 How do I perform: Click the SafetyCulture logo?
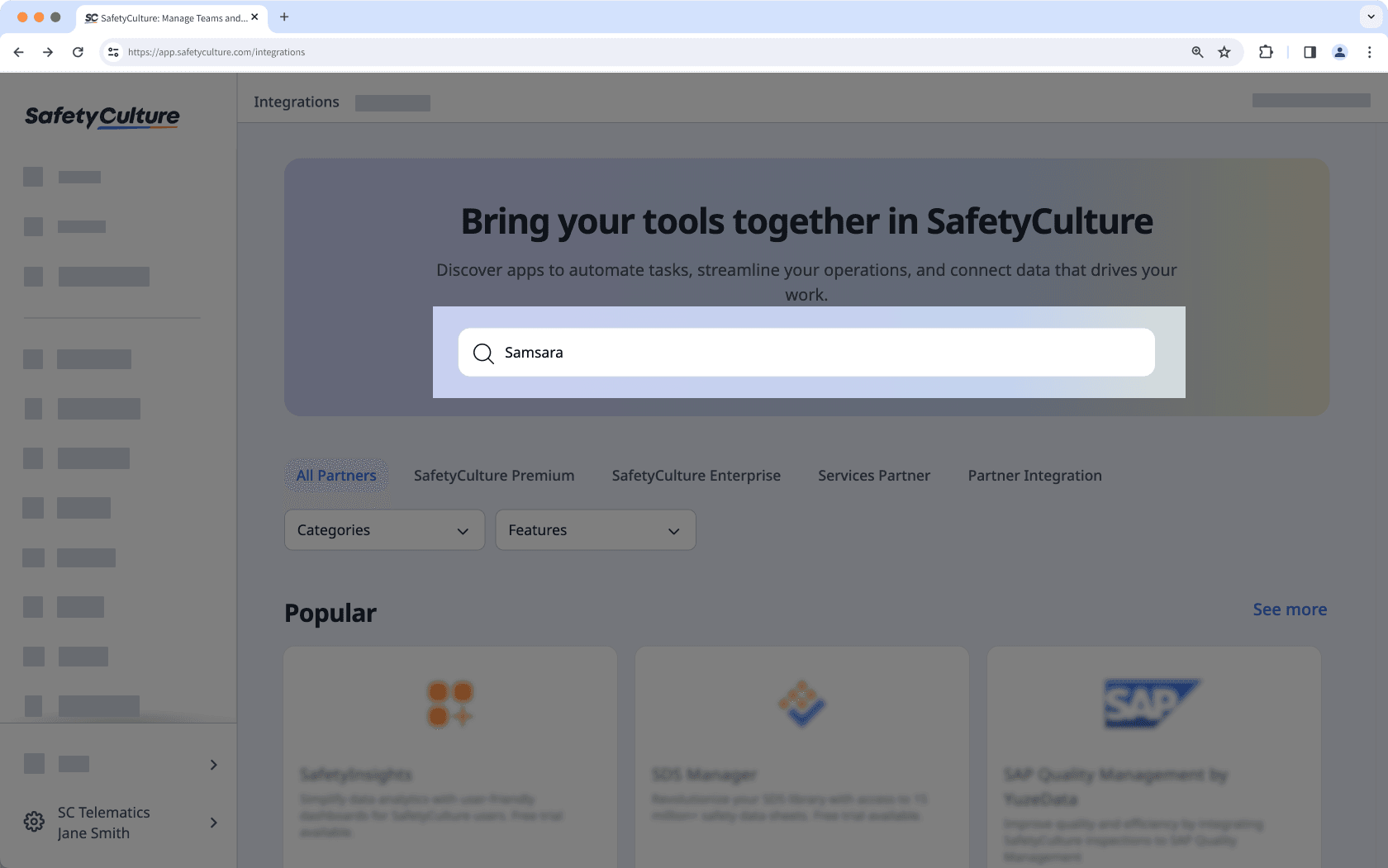click(101, 117)
